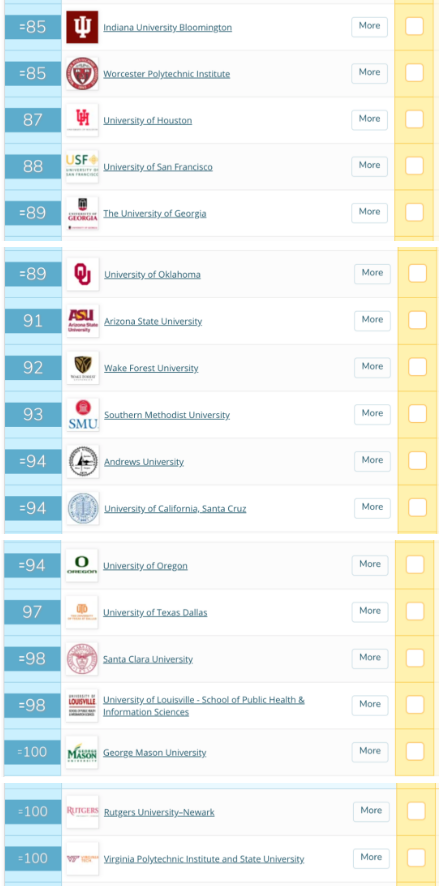Expand More for Andrews University
The width and height of the screenshot is (444, 892).
point(372,461)
